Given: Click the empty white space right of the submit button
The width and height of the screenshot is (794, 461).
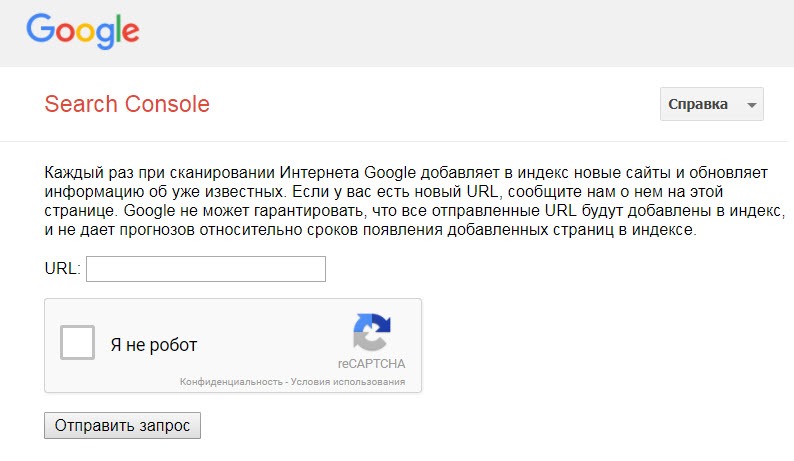Looking at the screenshot, I should click(450, 425).
